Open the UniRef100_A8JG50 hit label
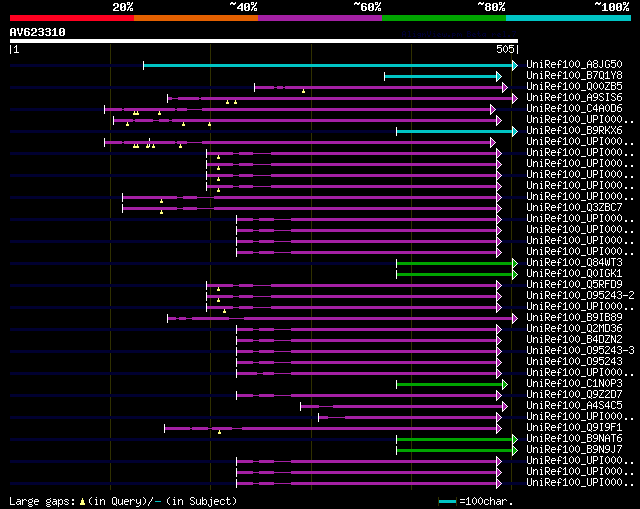Image resolution: width=640 pixels, height=509 pixels. [574, 64]
